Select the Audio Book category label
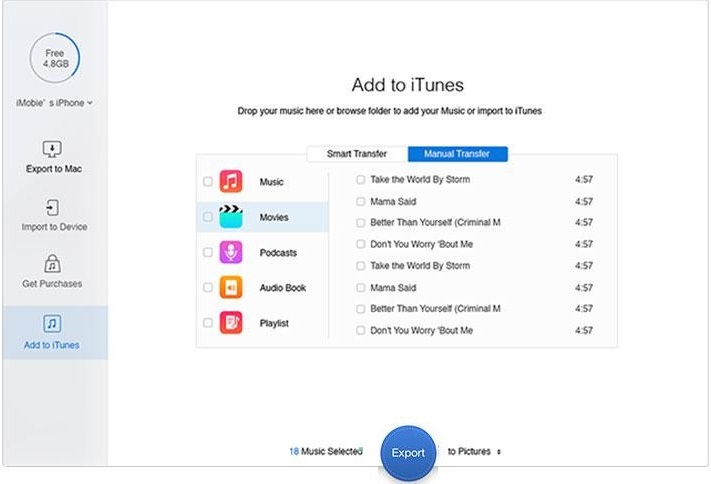Viewport: 711px width, 484px height. (x=283, y=288)
